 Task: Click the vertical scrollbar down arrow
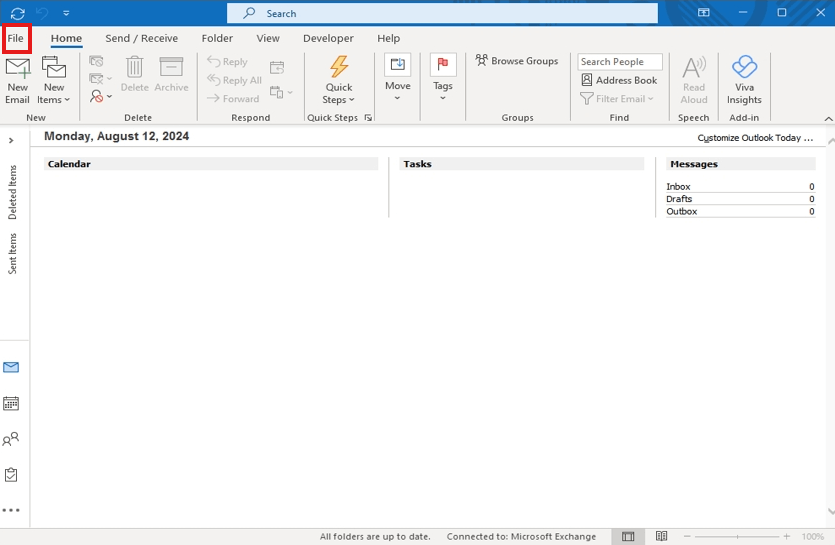tap(830, 511)
